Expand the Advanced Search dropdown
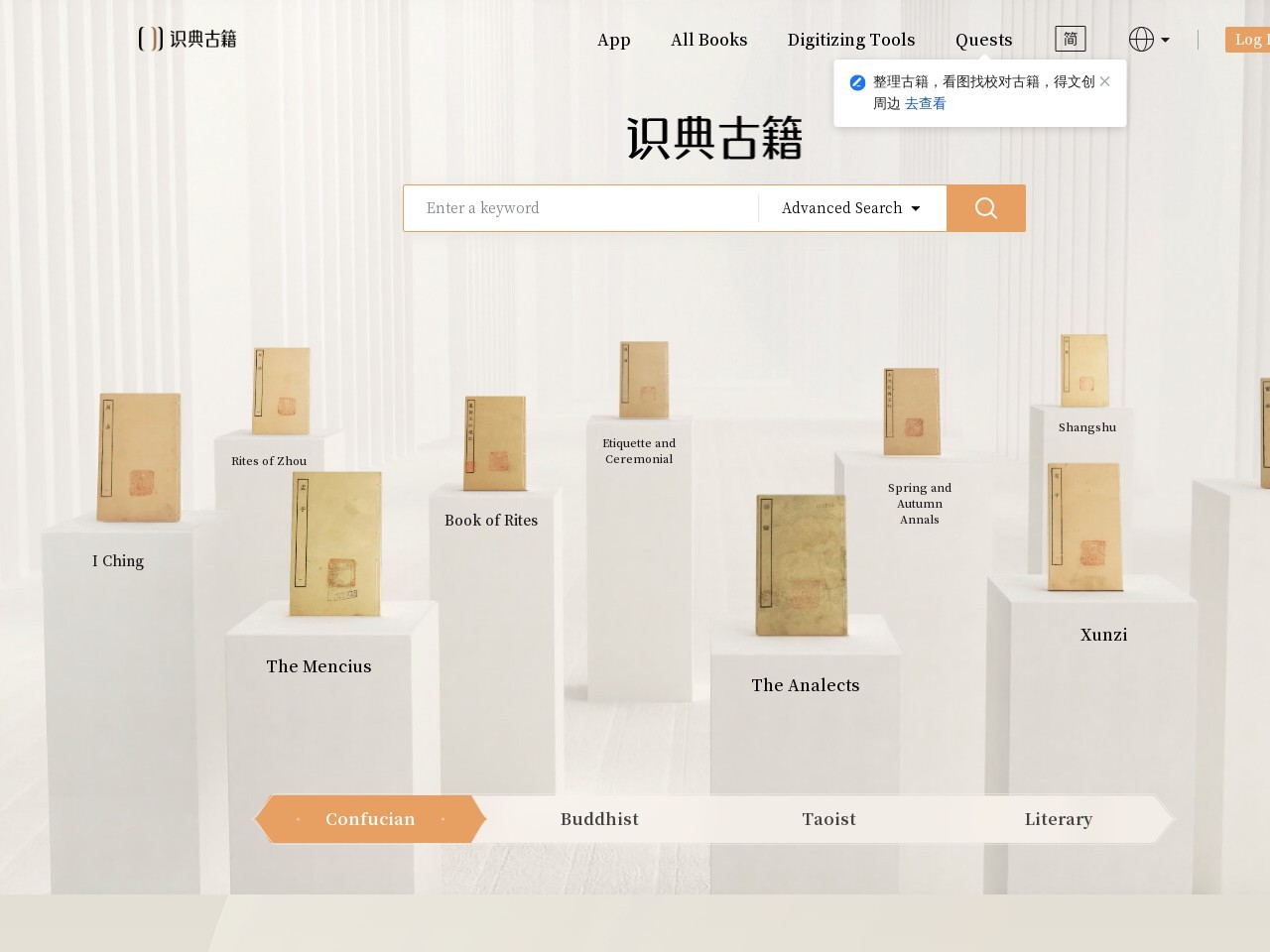Screen dimensions: 1270x952 click(x=850, y=208)
